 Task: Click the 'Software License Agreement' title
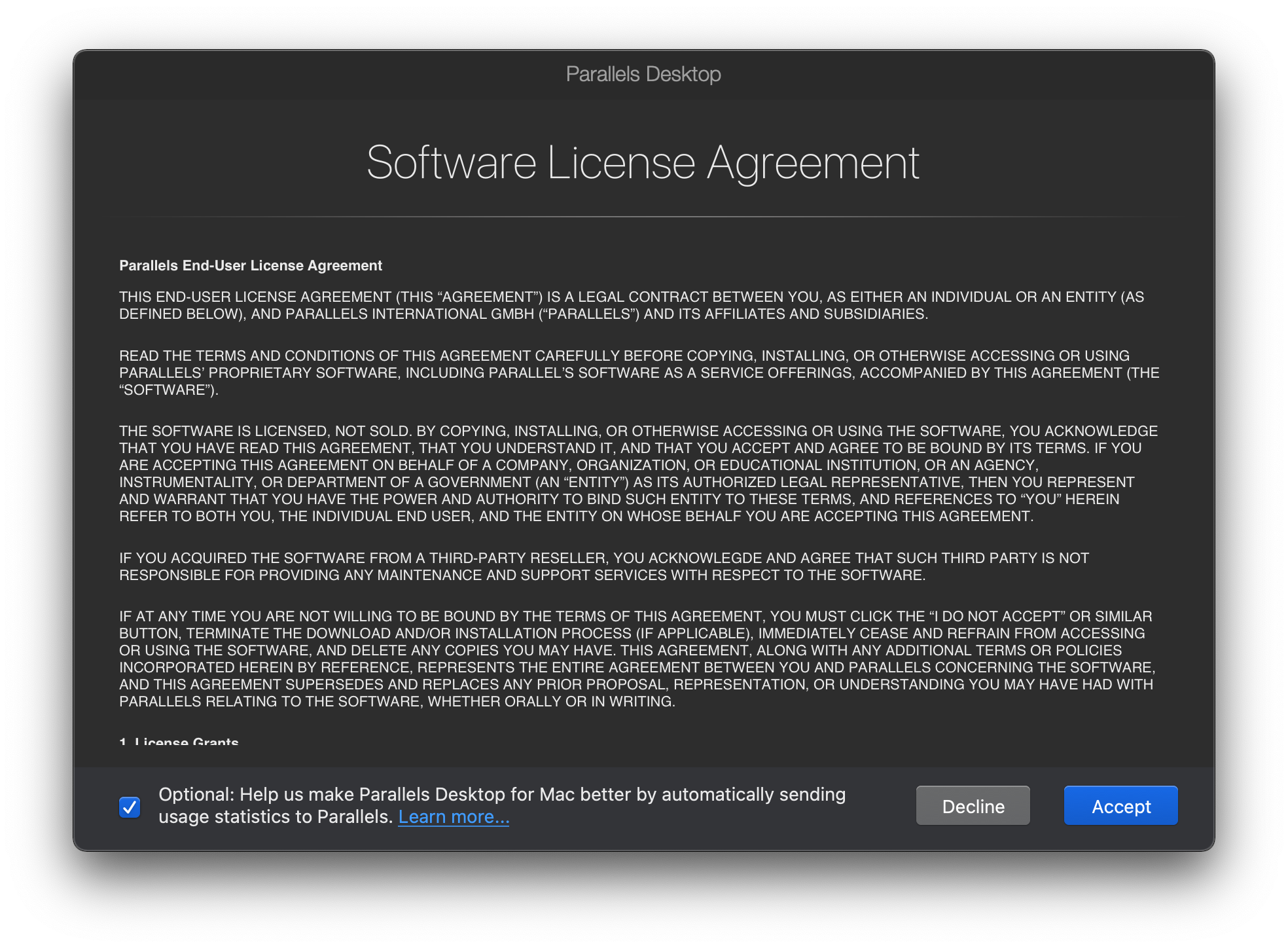pyautogui.click(x=643, y=162)
